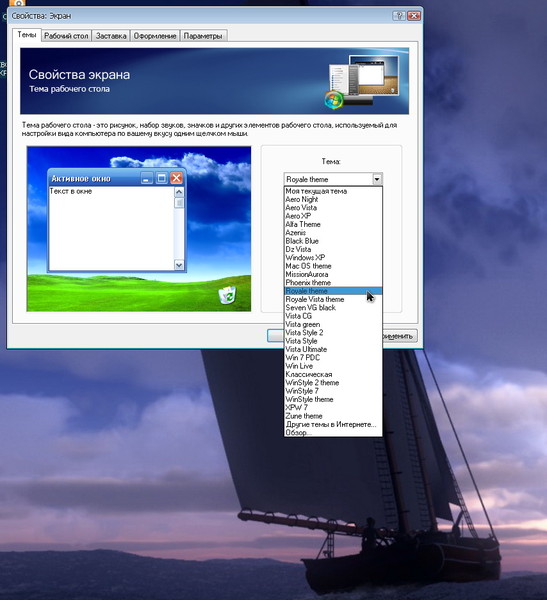Choose the WinStyle 7 entry
Screen dimensions: 547x600
click(x=333, y=391)
